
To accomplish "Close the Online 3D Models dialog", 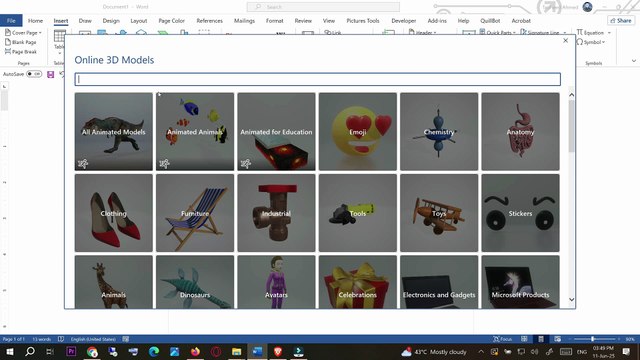I will point(565,40).
